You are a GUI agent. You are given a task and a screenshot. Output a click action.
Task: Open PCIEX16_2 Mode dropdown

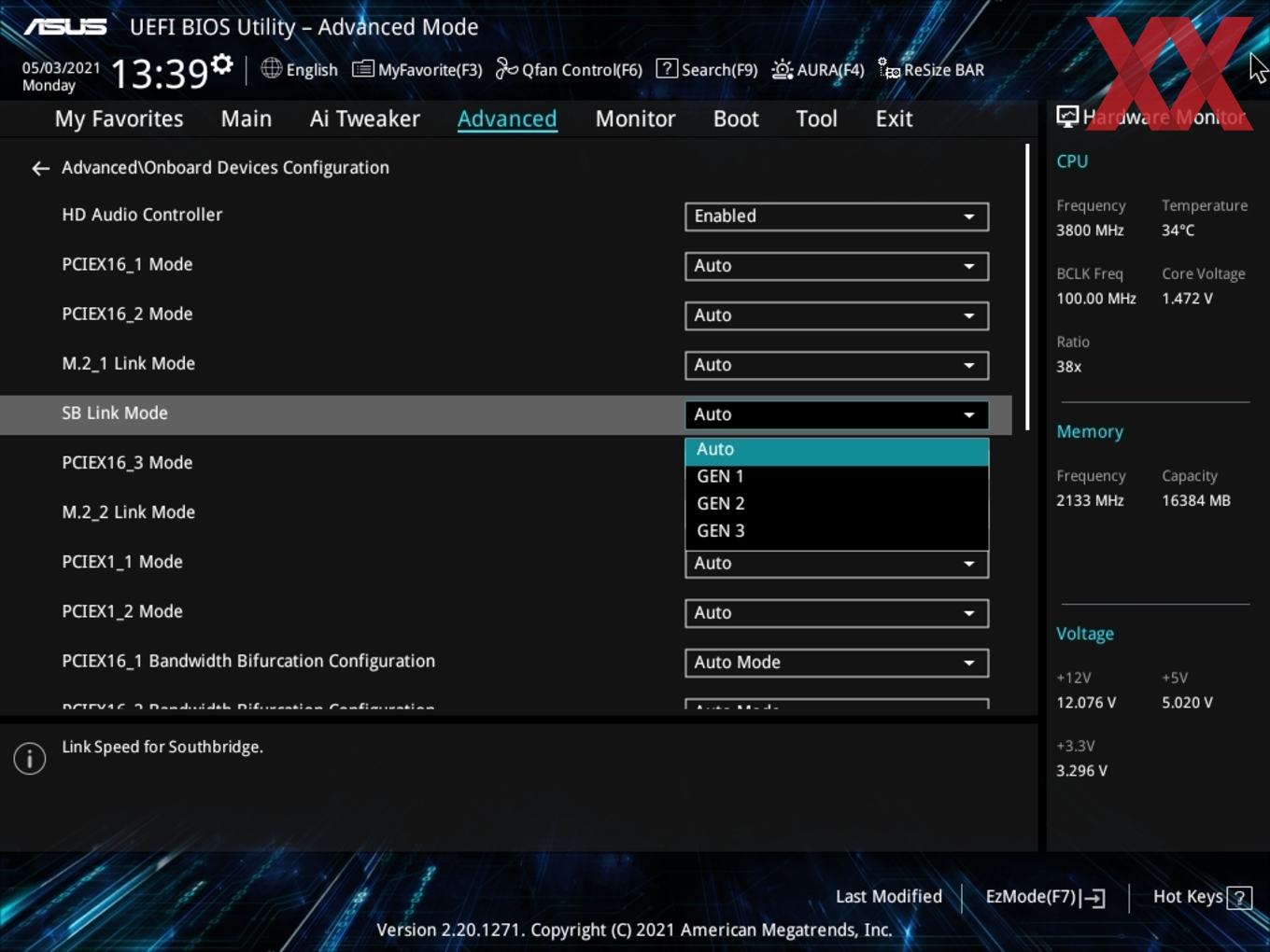point(837,315)
